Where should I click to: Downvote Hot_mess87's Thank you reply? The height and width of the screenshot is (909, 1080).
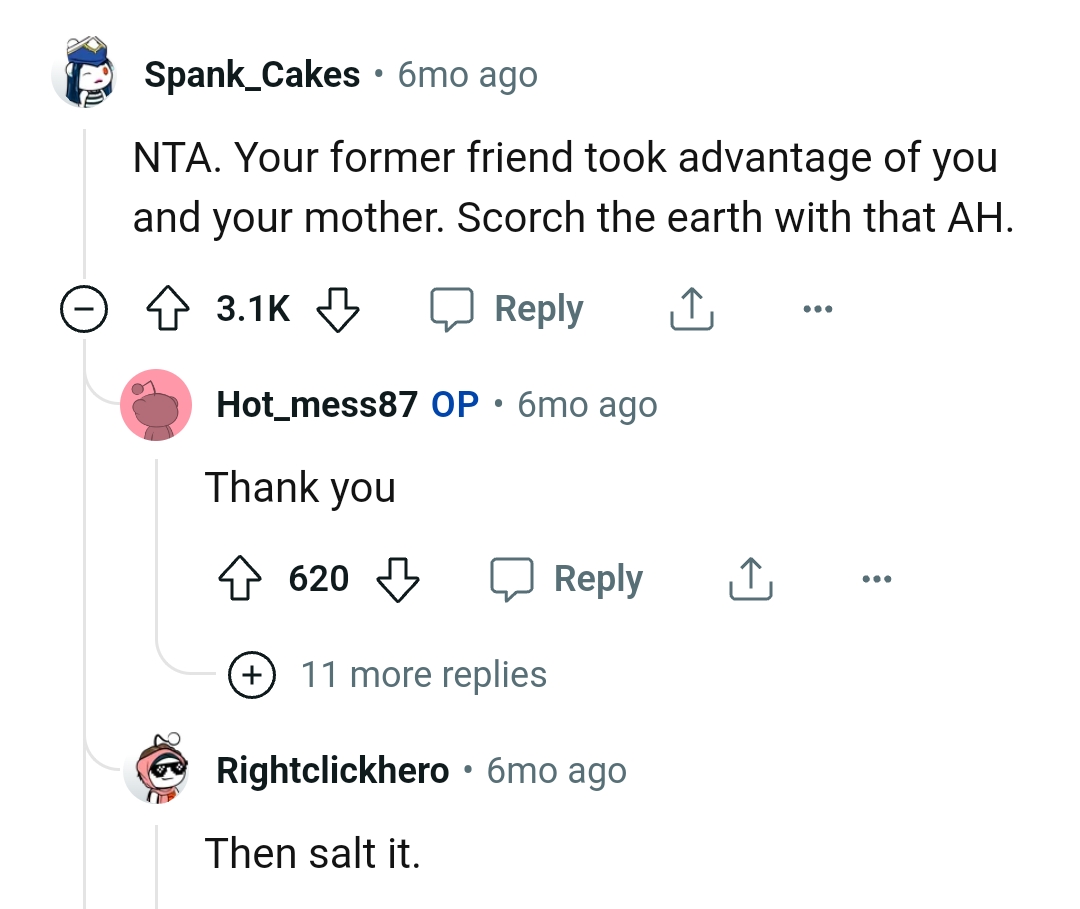pyautogui.click(x=397, y=579)
